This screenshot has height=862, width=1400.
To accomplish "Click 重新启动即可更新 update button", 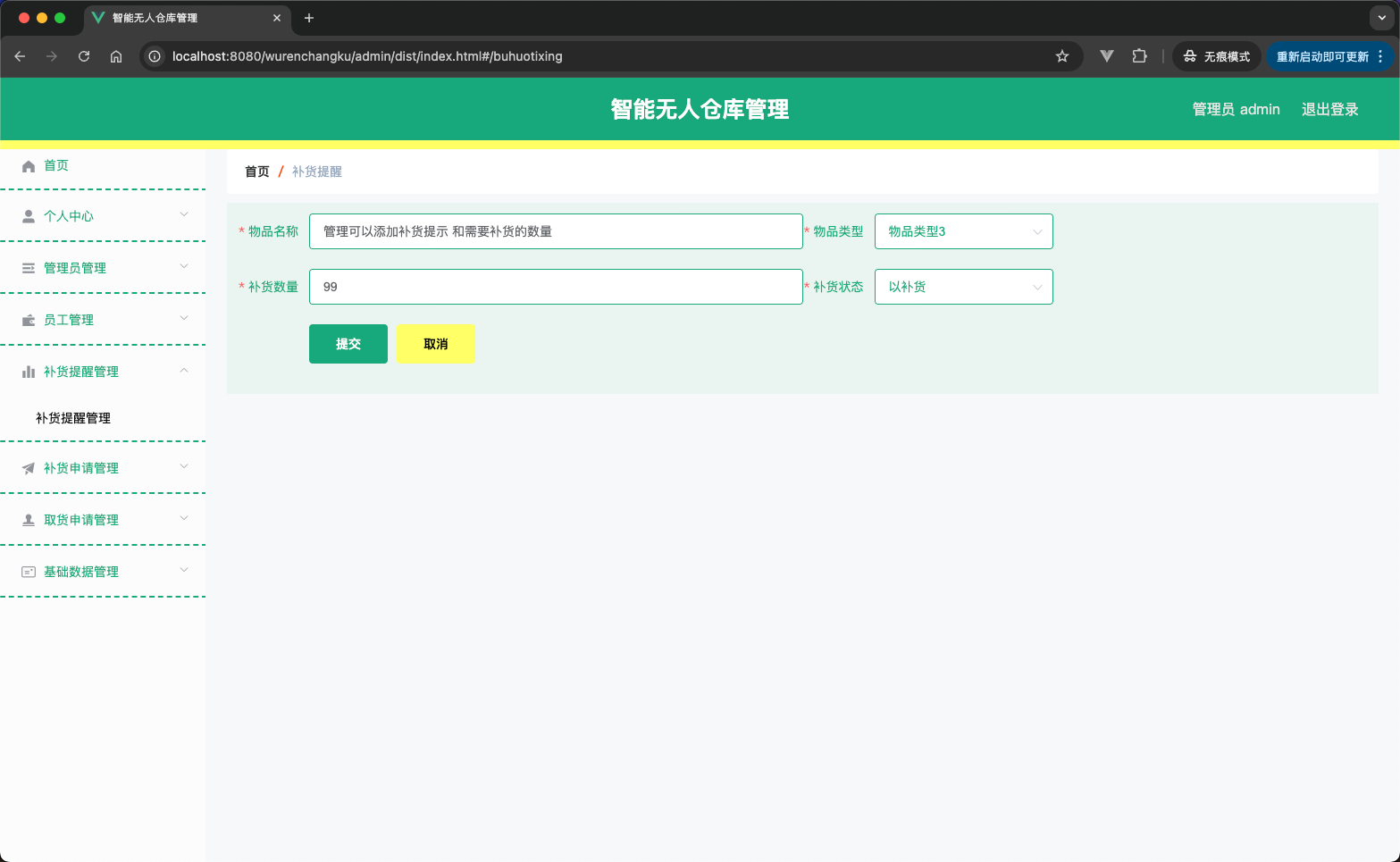I will click(x=1322, y=56).
